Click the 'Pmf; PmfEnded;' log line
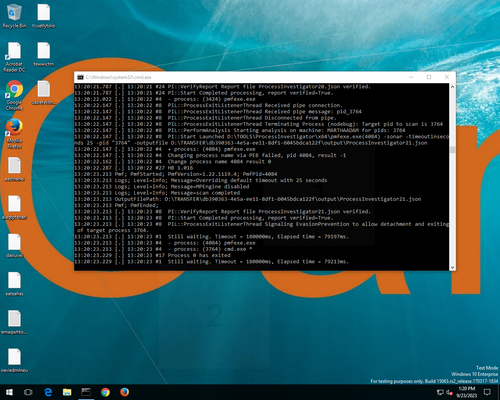500x400 pixels. coord(116,205)
